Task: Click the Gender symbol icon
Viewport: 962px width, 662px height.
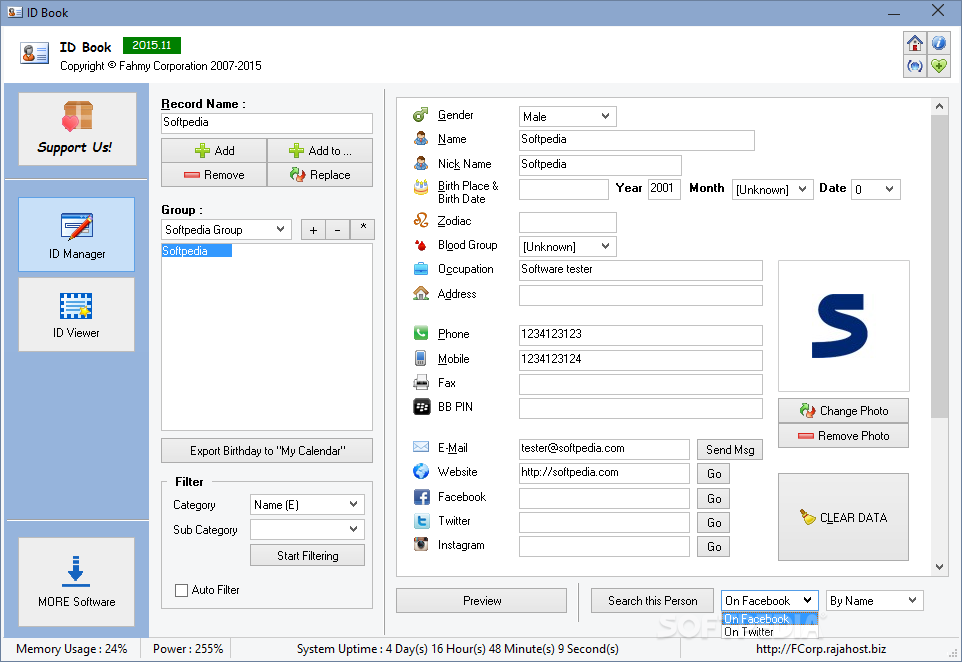Action: tap(420, 115)
